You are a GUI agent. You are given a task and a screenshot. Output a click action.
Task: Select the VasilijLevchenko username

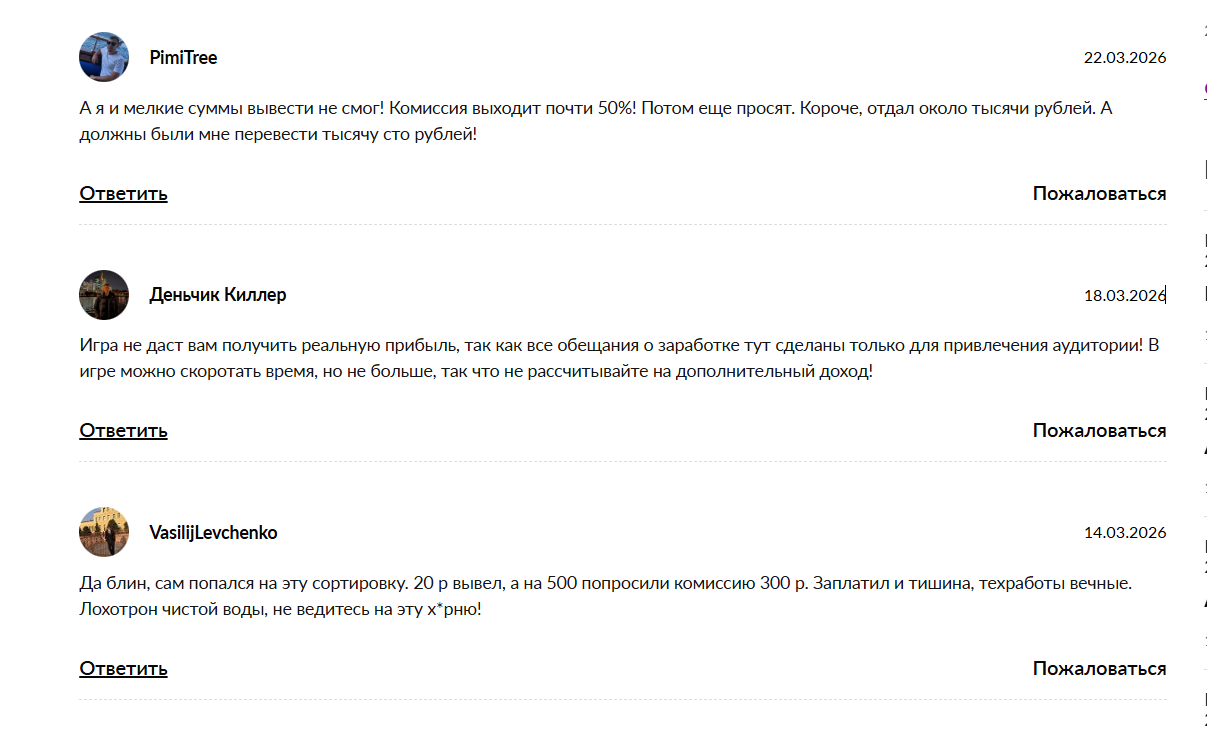pos(213,533)
